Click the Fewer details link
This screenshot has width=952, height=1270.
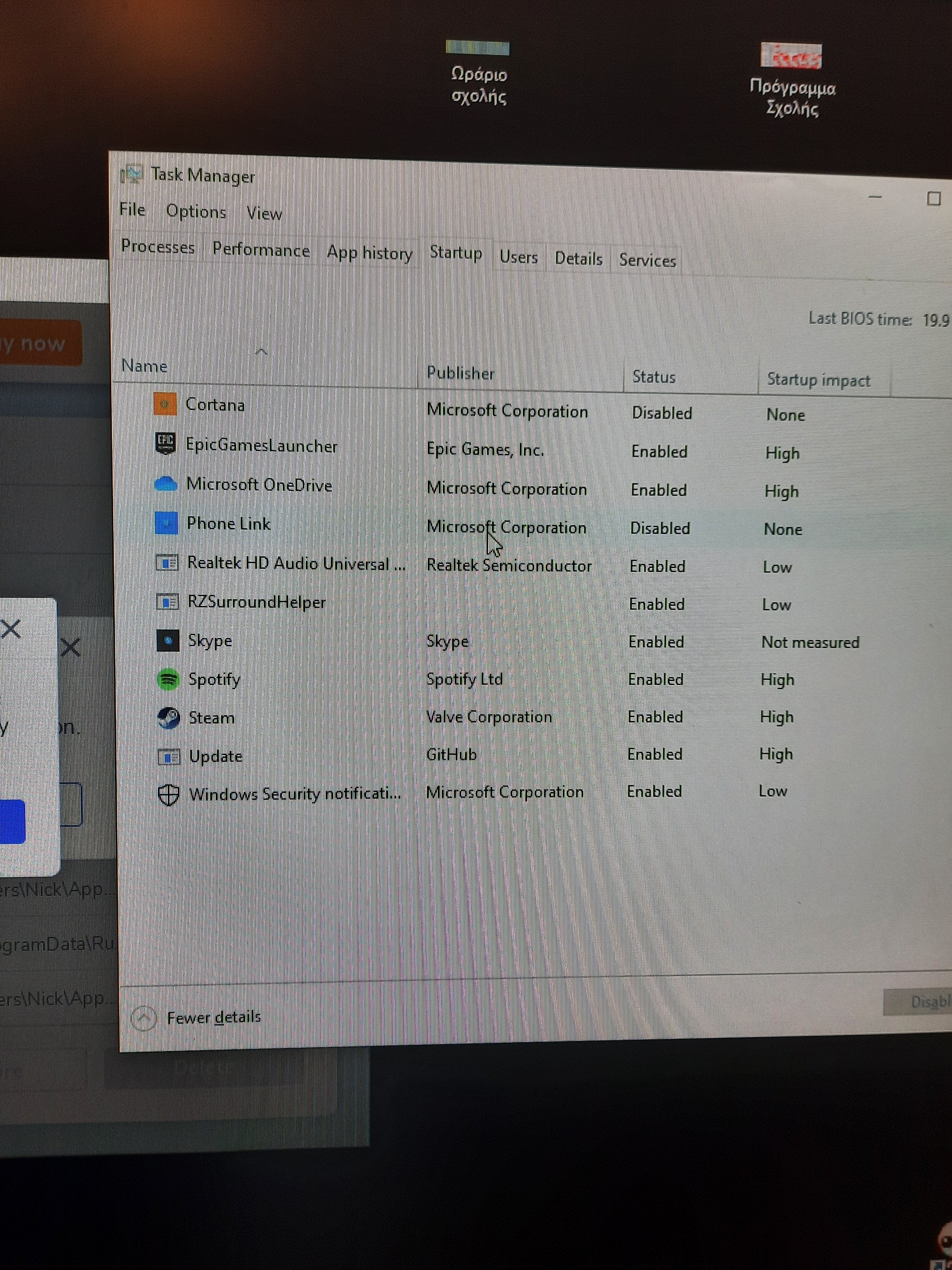(x=214, y=1017)
